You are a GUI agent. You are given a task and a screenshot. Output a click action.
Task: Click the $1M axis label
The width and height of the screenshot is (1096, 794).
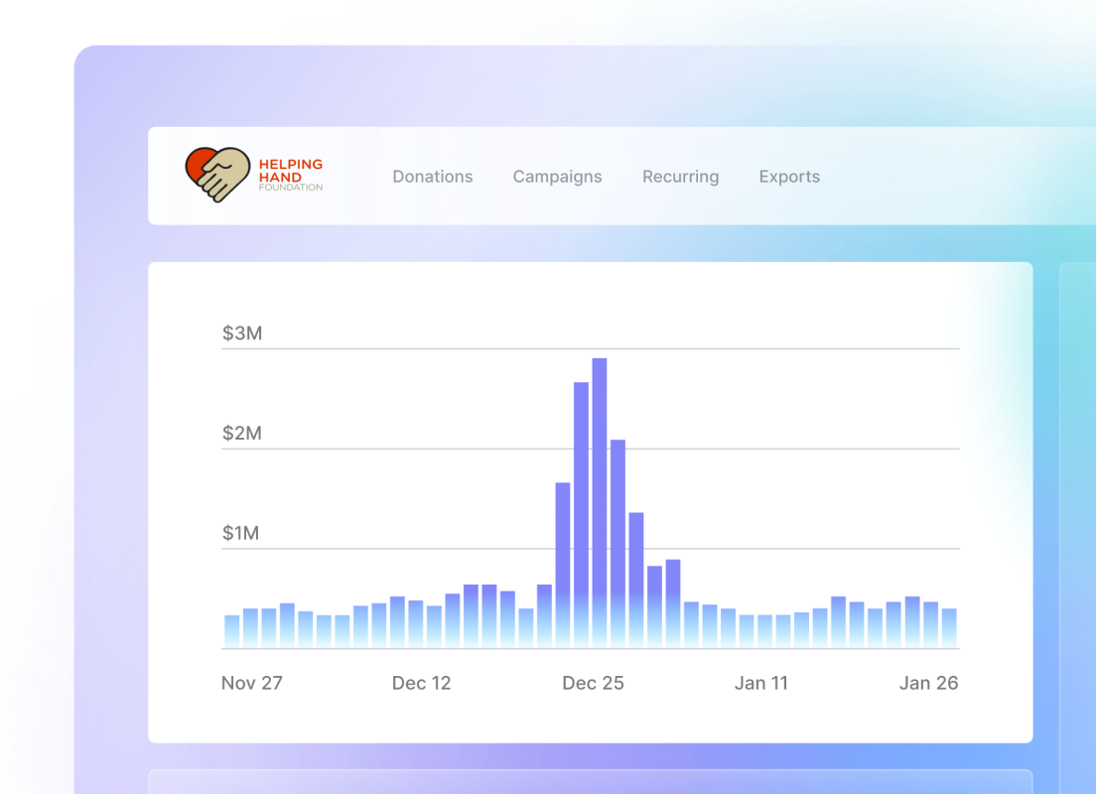pos(241,533)
